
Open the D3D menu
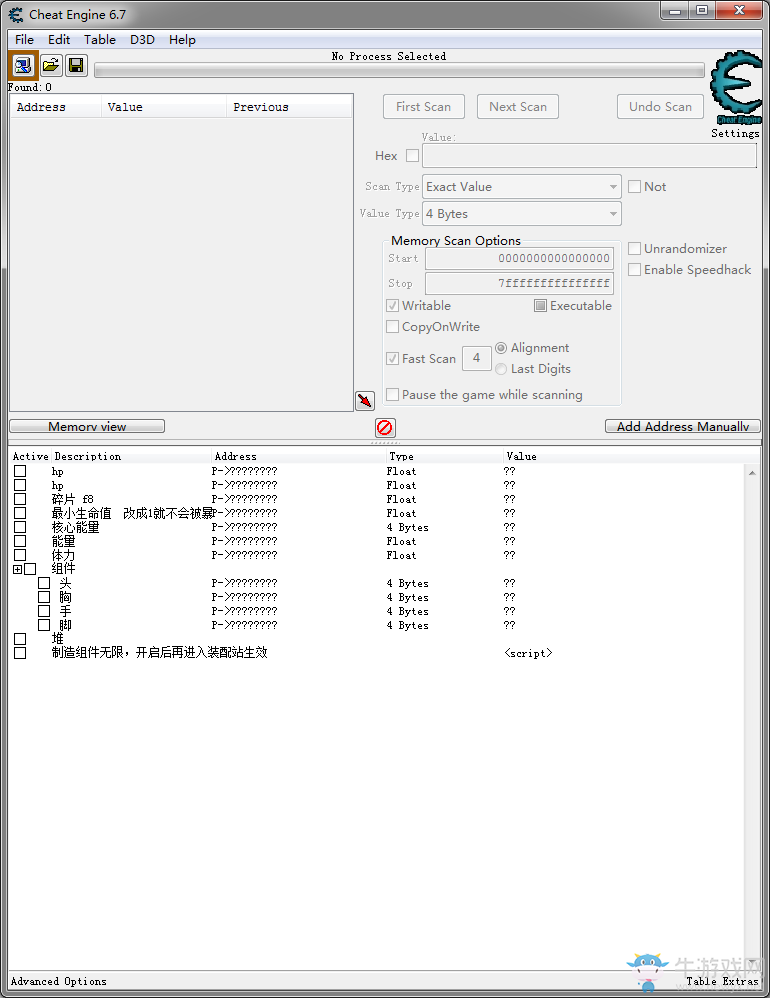pyautogui.click(x=143, y=39)
